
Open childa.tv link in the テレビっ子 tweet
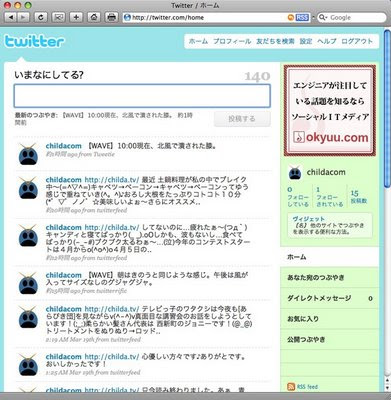112,309
